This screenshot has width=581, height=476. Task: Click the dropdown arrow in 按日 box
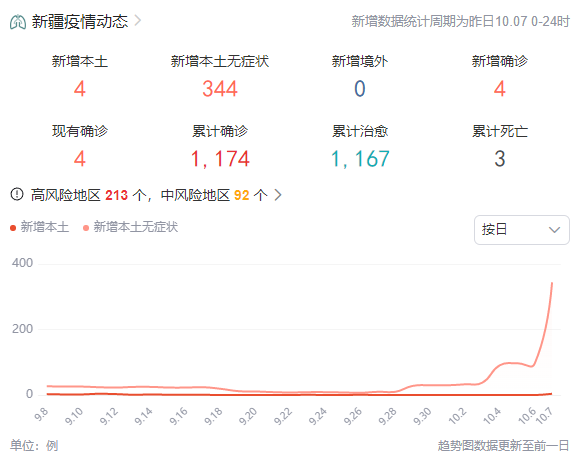pos(554,230)
